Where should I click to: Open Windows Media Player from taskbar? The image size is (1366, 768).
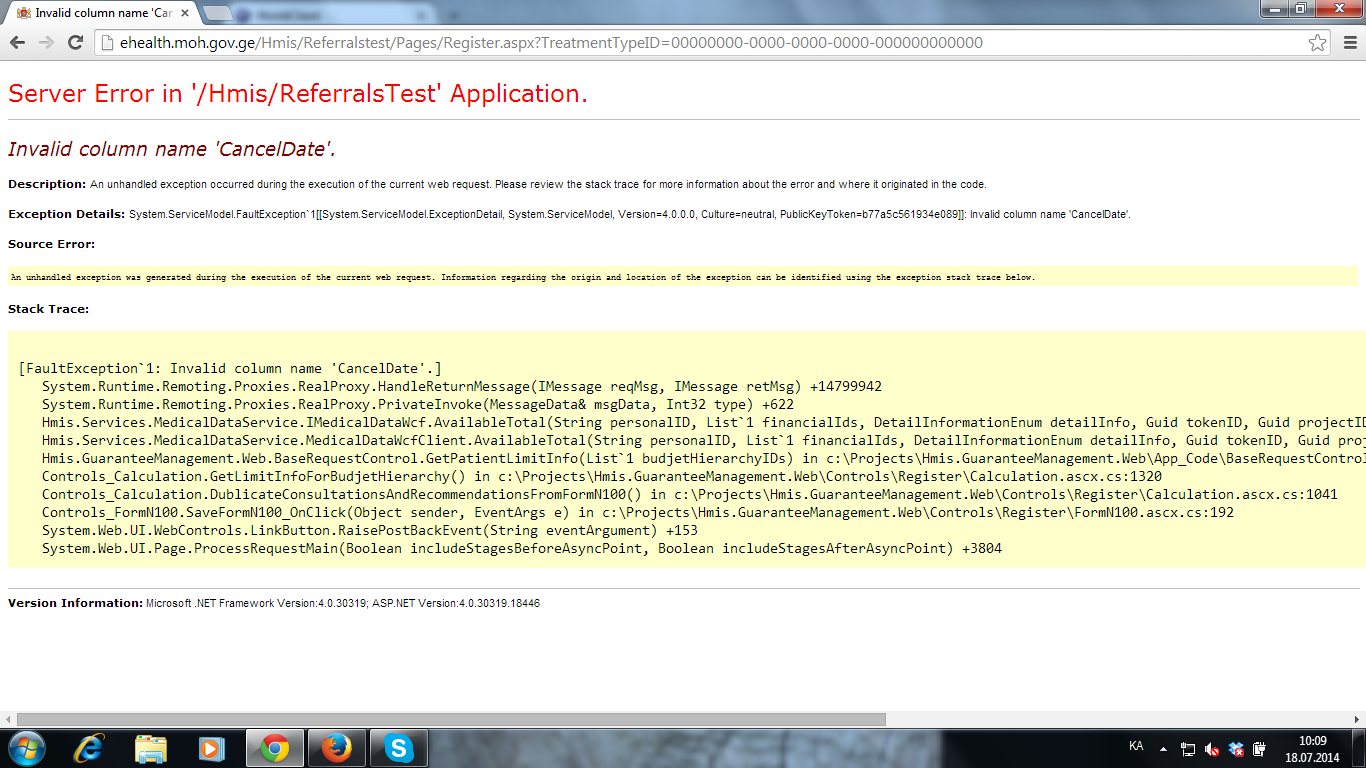(211, 748)
